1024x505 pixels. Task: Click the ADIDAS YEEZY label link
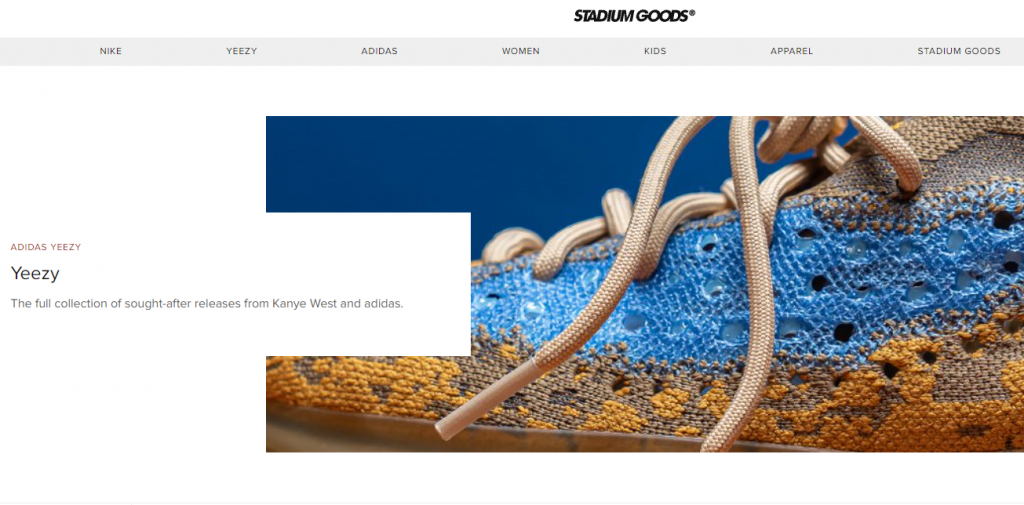tap(46, 247)
